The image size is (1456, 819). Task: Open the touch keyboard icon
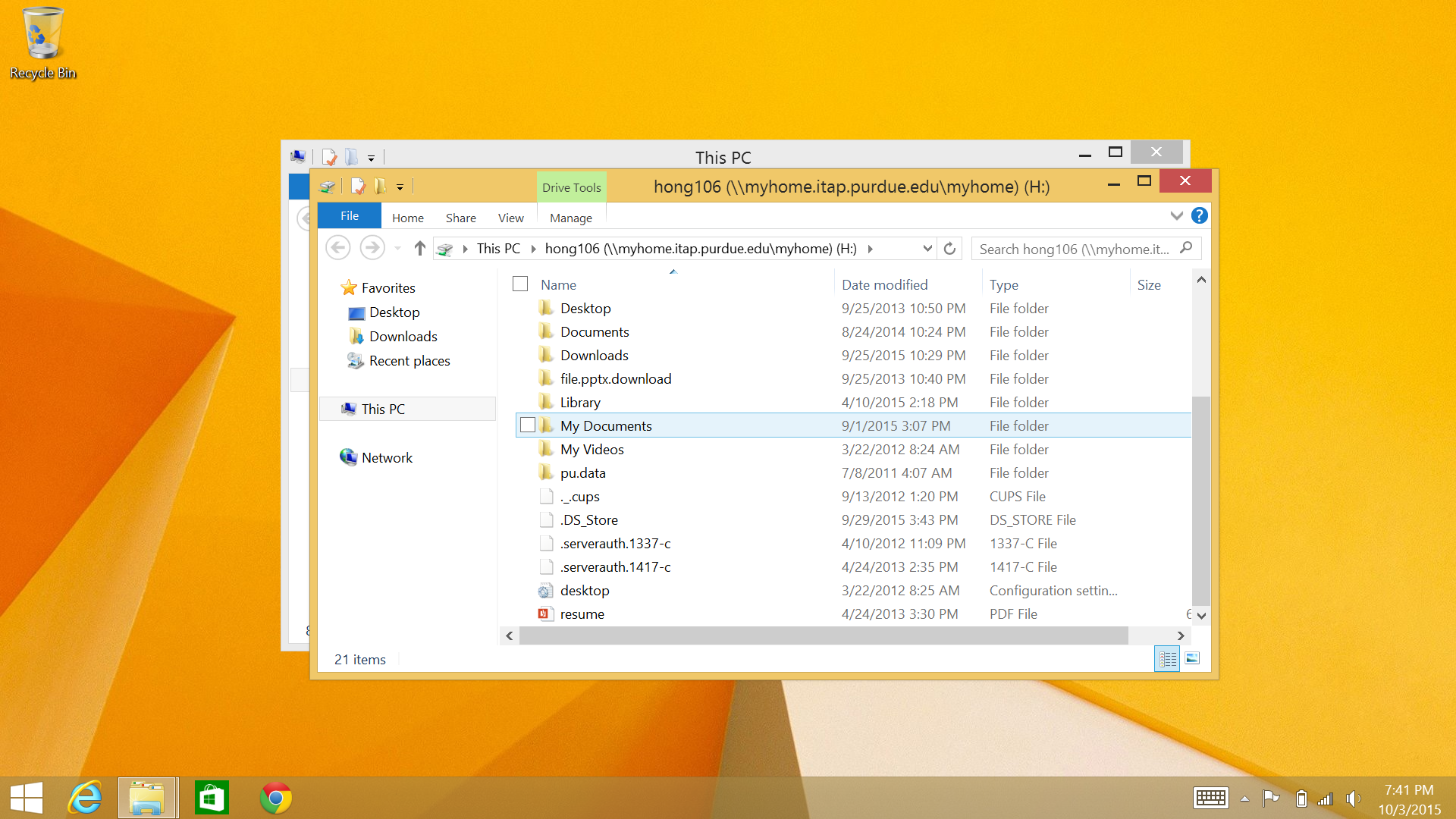1210,798
